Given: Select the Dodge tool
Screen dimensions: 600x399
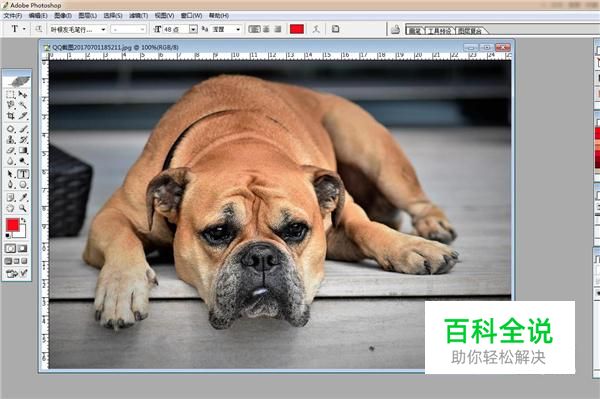Looking at the screenshot, I should [x=23, y=161].
